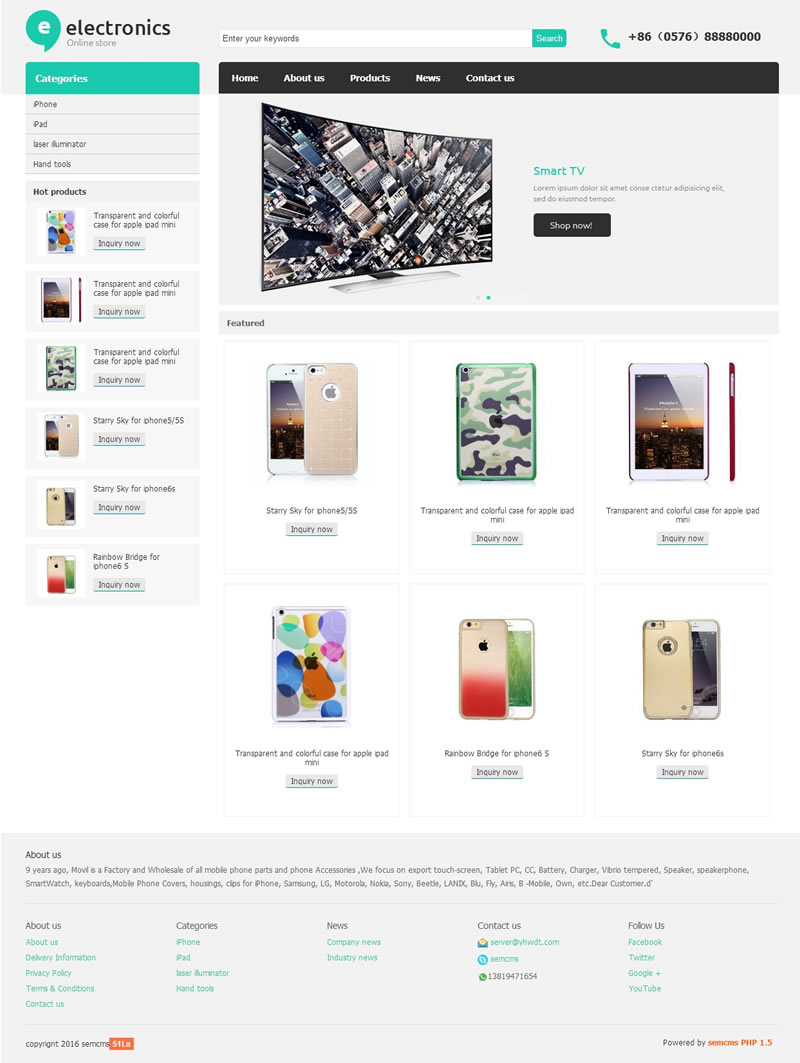Open the Contact us navigation tab

(x=490, y=78)
